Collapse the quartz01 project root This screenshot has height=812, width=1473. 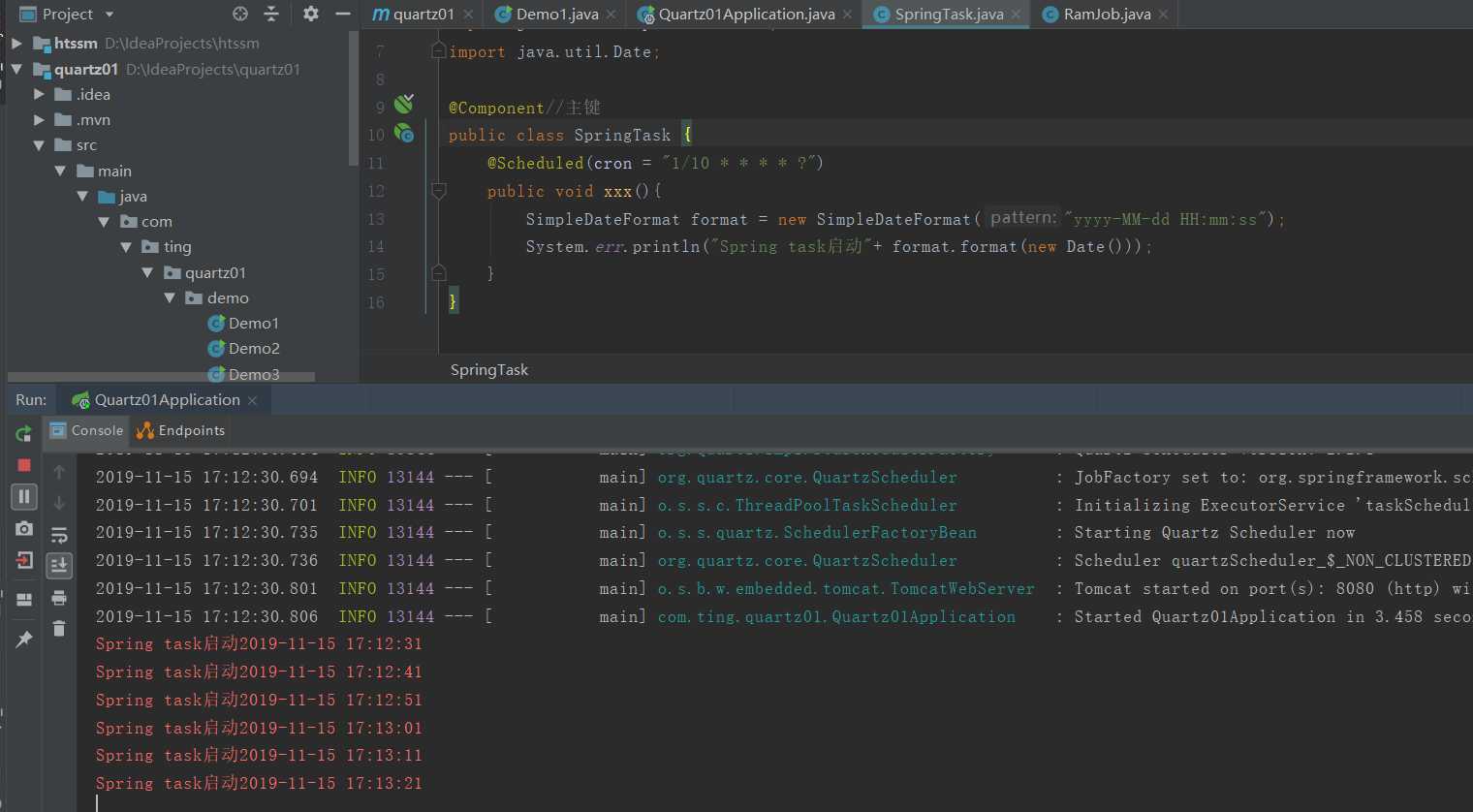(16, 69)
